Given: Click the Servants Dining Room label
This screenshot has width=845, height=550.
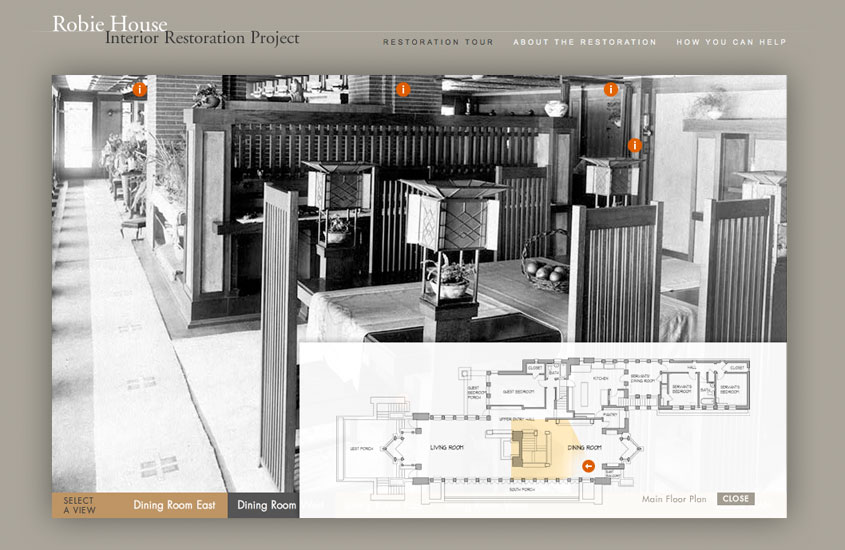Looking at the screenshot, I should (642, 378).
